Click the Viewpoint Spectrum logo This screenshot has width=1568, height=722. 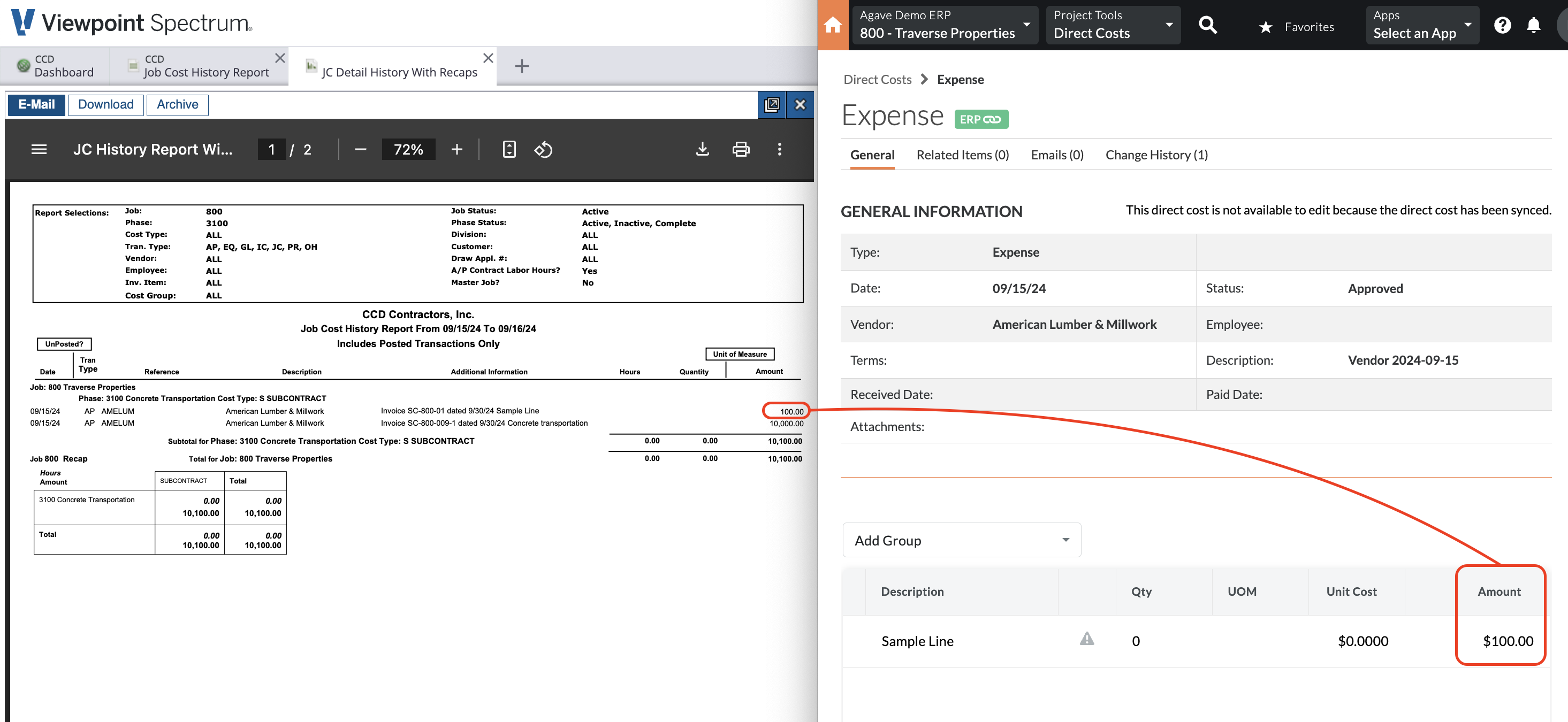132,23
